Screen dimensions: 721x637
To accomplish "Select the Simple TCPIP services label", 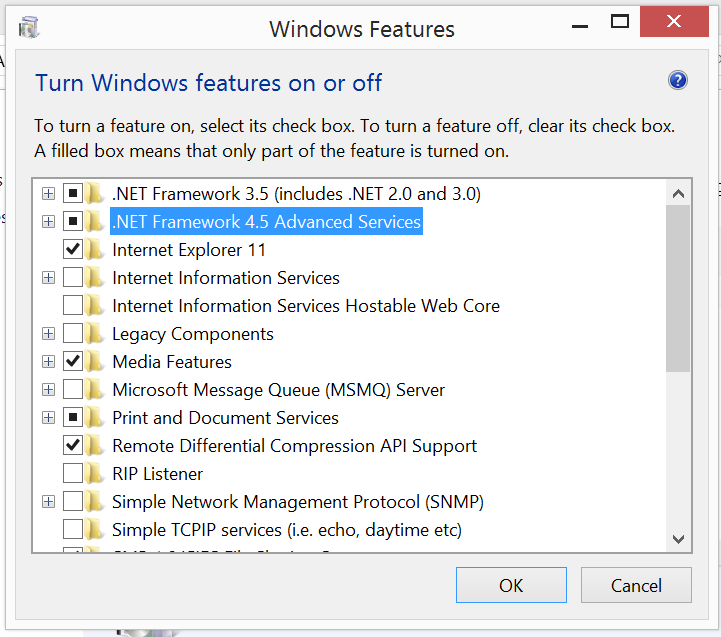I will 287,530.
